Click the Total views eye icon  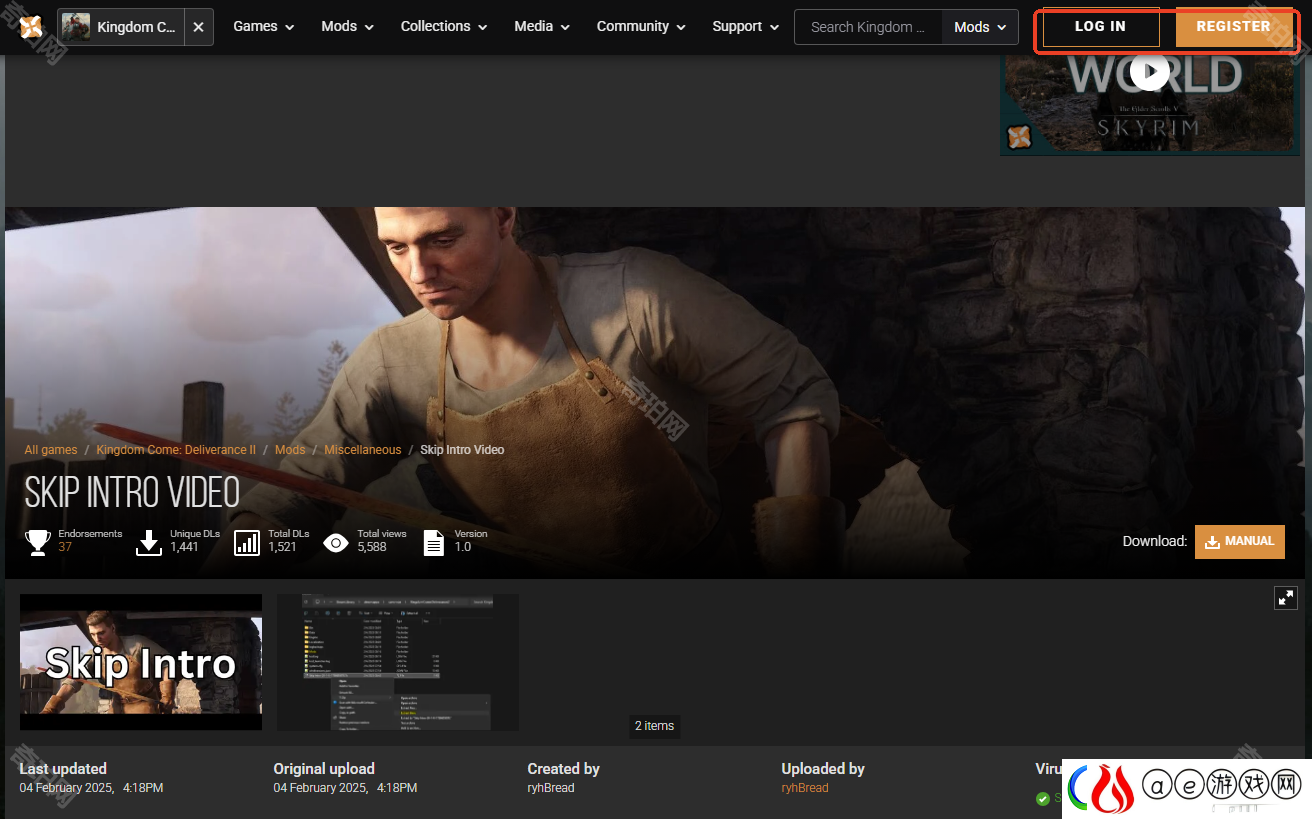(x=336, y=543)
